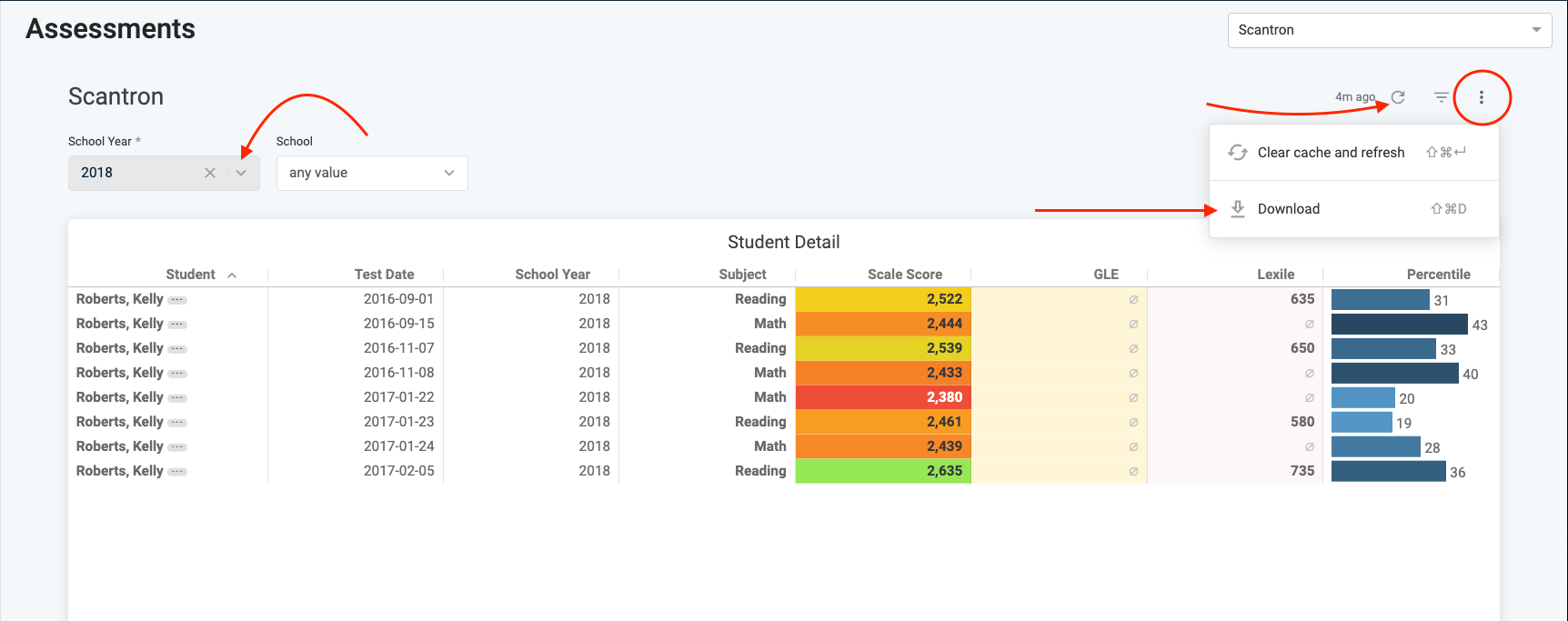Clear the 2018 School Year value
This screenshot has width=1568, height=621.
click(x=210, y=173)
